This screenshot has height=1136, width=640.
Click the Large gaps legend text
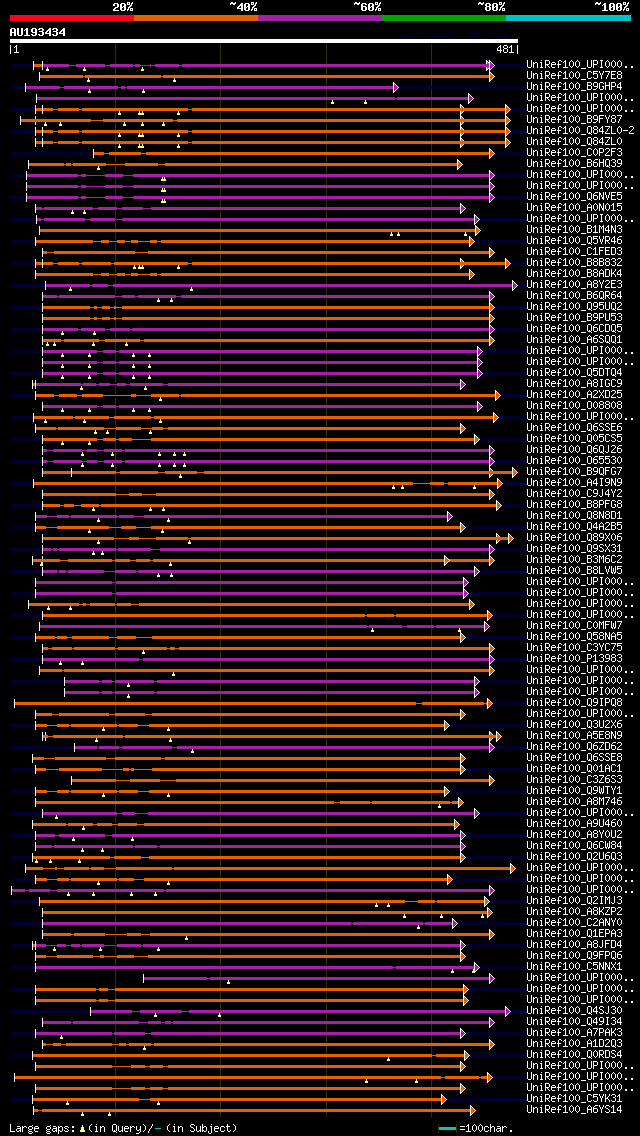coord(122,1129)
